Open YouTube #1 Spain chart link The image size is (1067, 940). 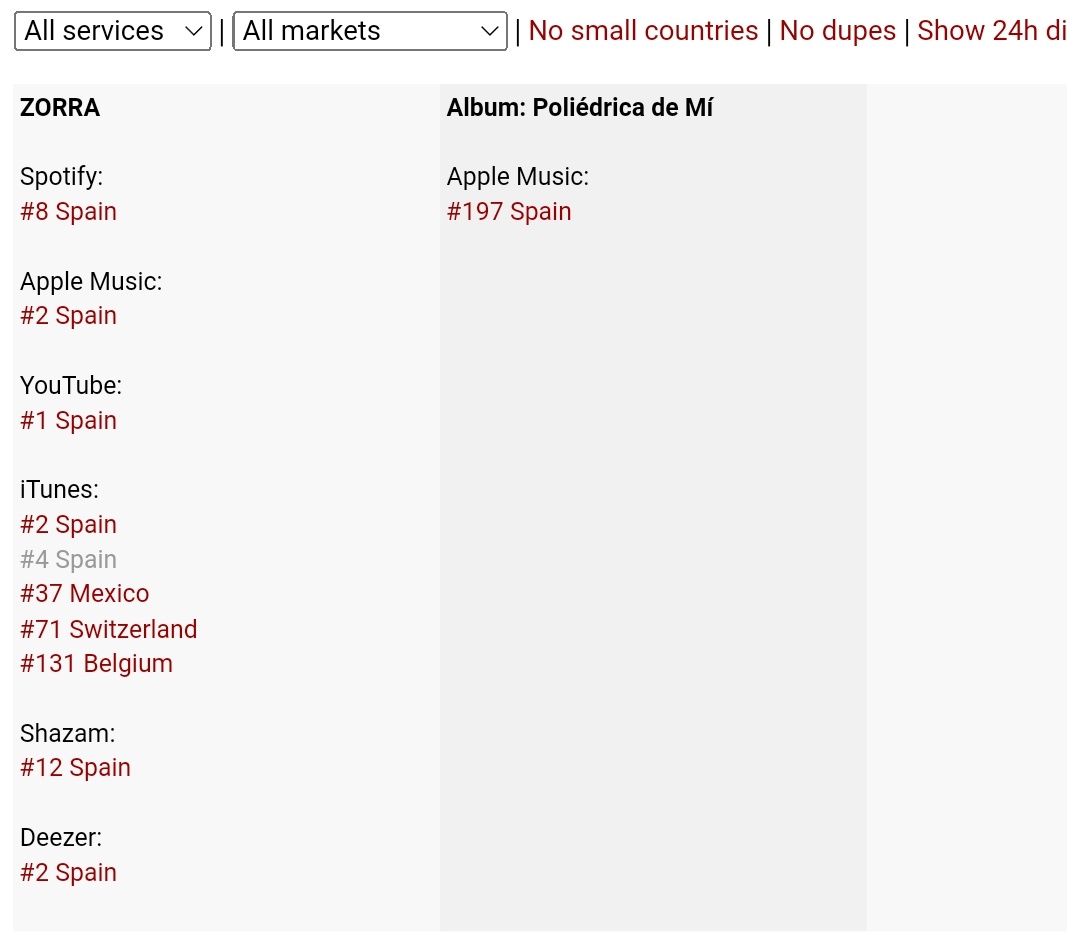tap(68, 421)
